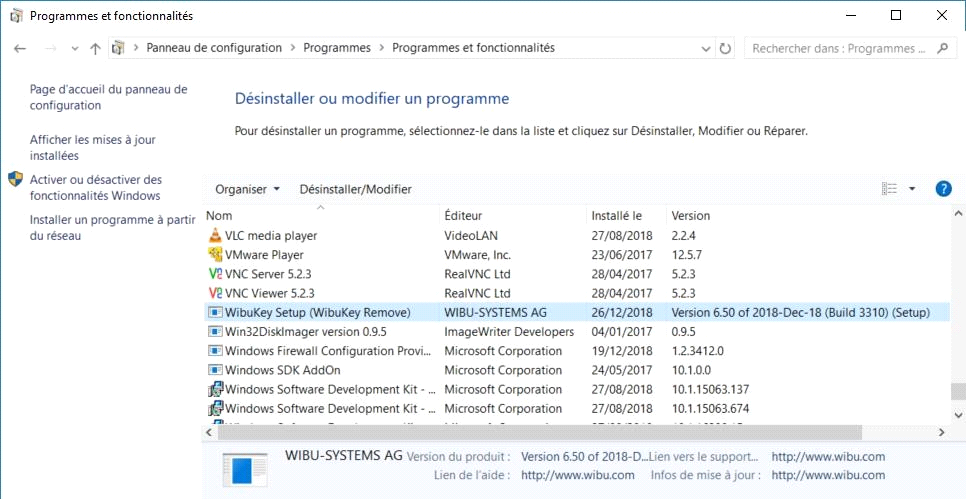Go forward with the right arrow
The width and height of the screenshot is (966, 499).
point(51,48)
